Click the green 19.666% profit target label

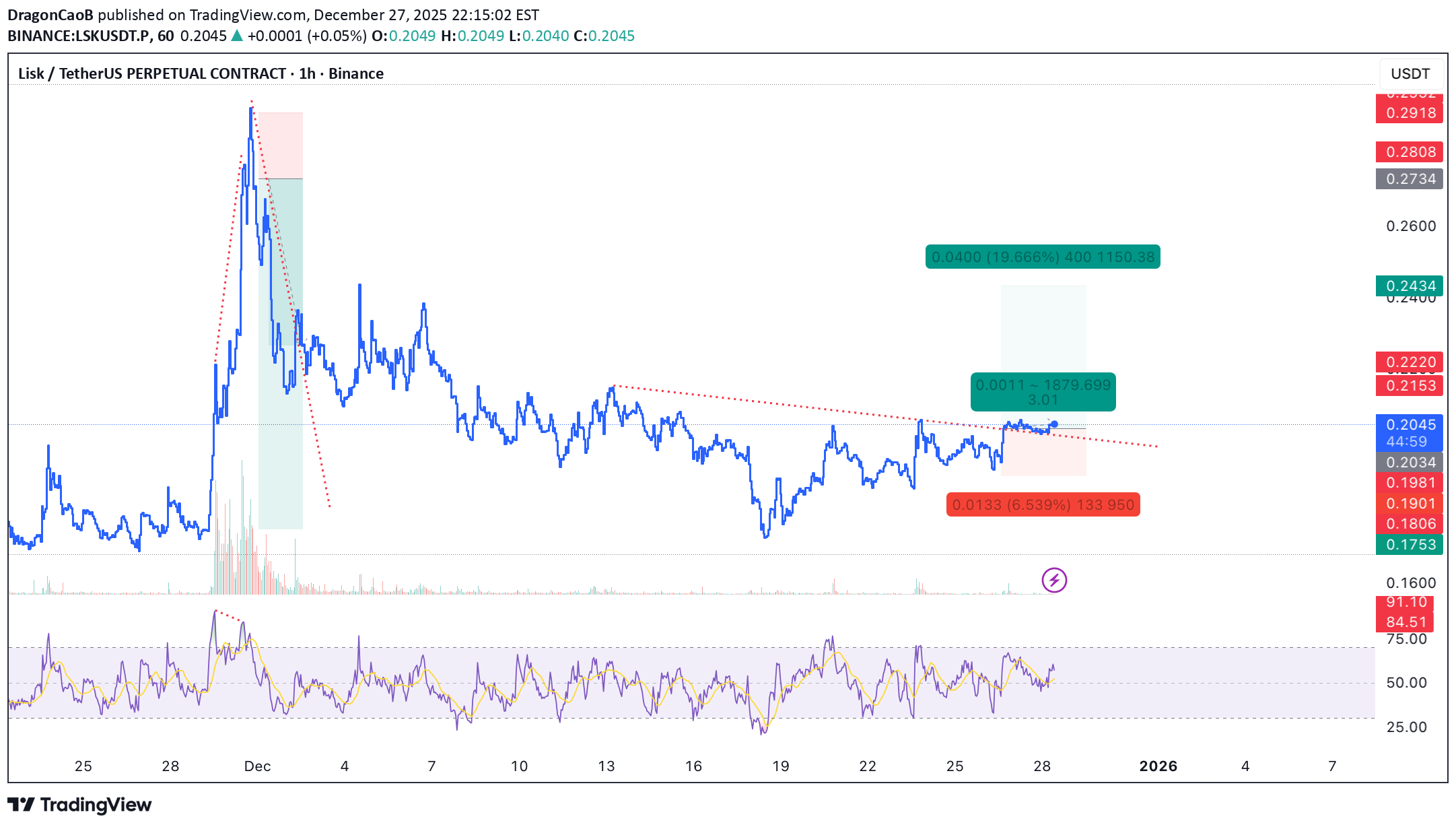[1042, 257]
